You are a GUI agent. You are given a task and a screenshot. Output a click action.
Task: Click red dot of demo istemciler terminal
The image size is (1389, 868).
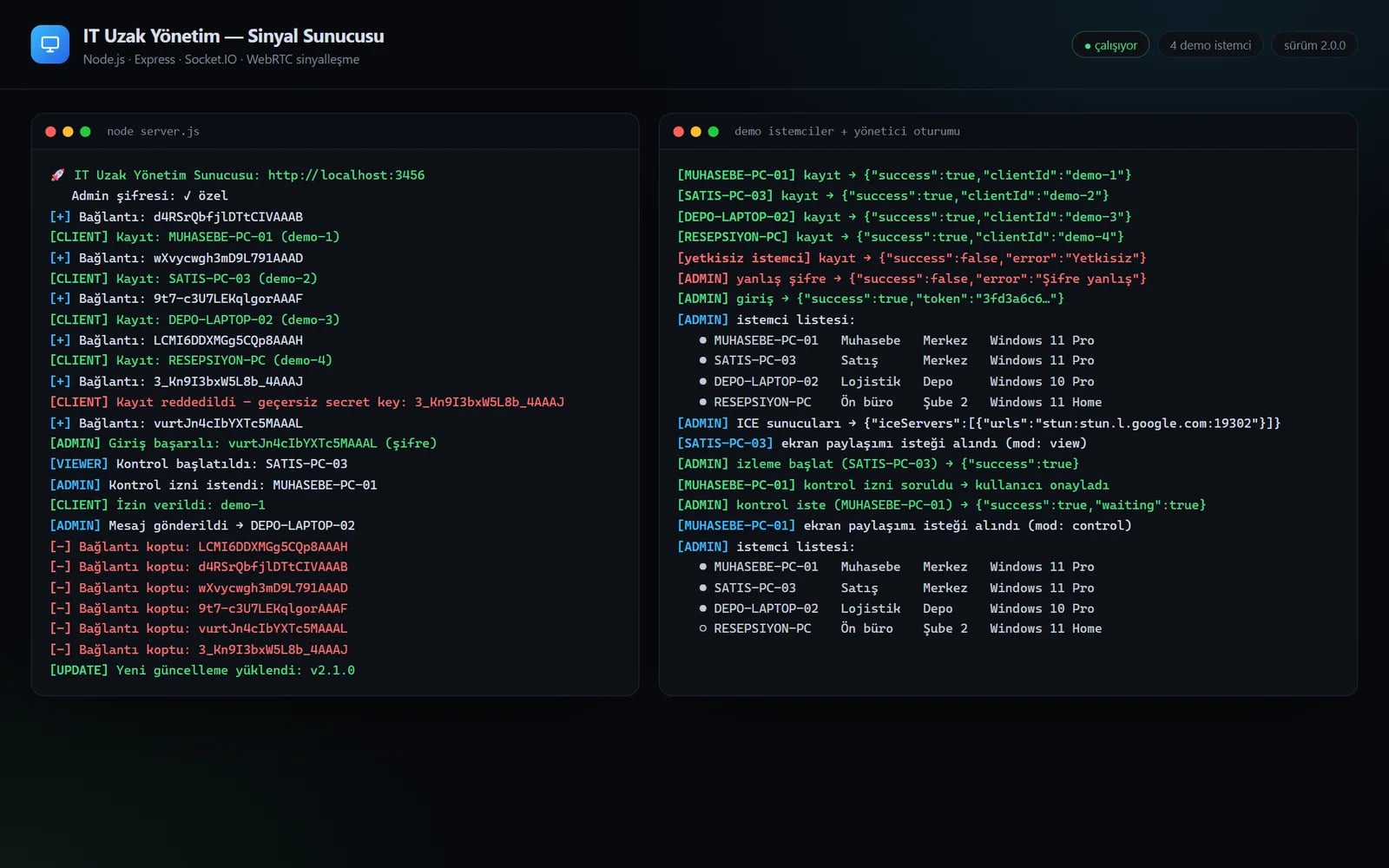point(678,132)
